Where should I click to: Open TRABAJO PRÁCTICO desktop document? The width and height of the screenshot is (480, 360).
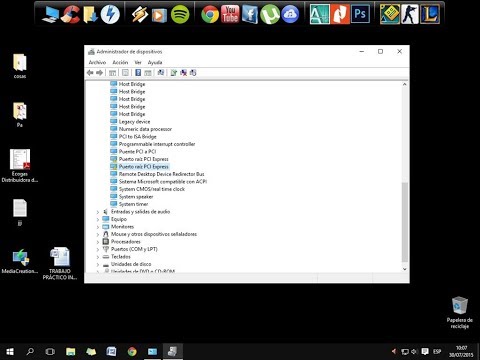pos(60,263)
